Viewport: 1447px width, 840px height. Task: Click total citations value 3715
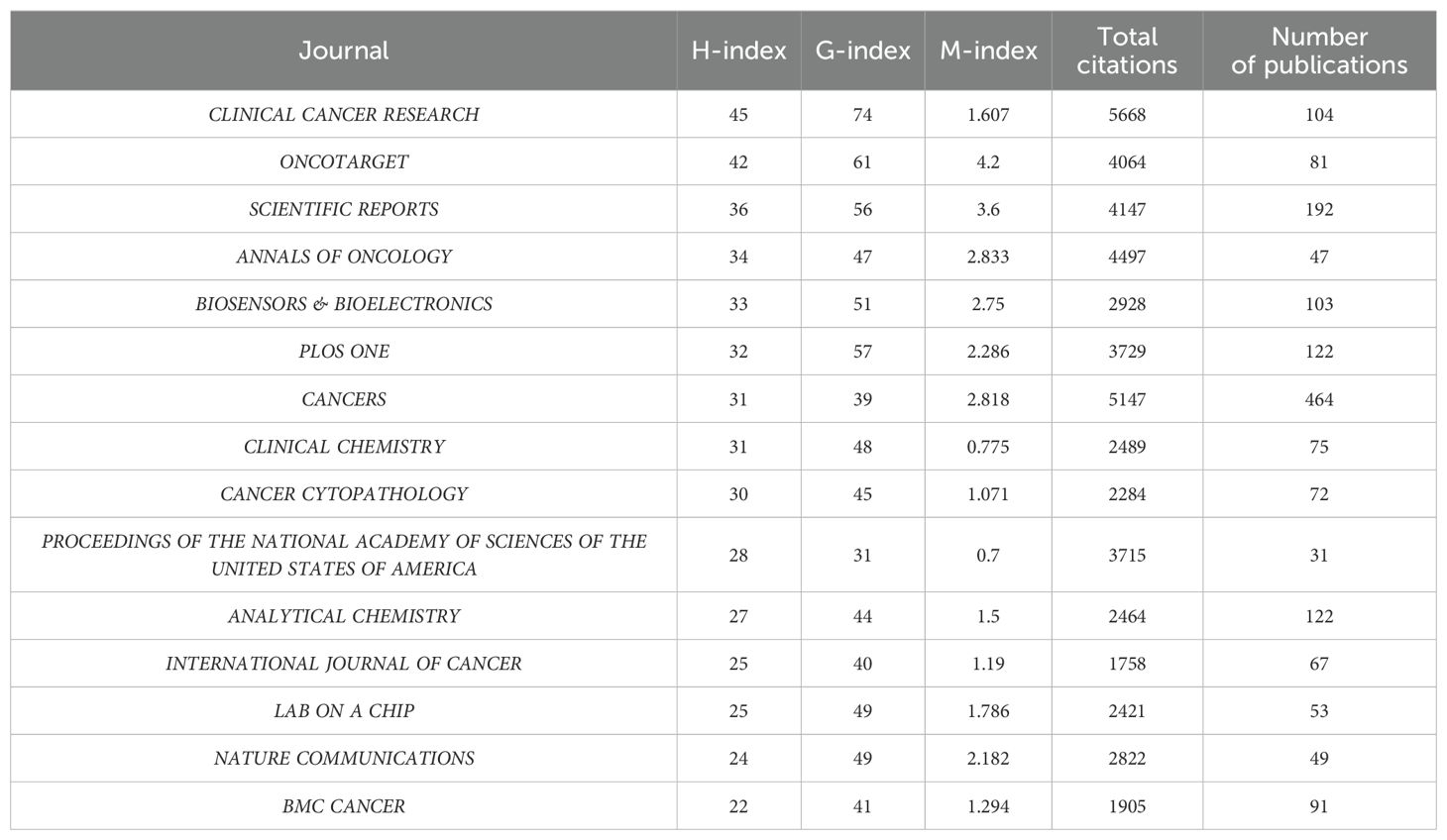(x=1127, y=556)
